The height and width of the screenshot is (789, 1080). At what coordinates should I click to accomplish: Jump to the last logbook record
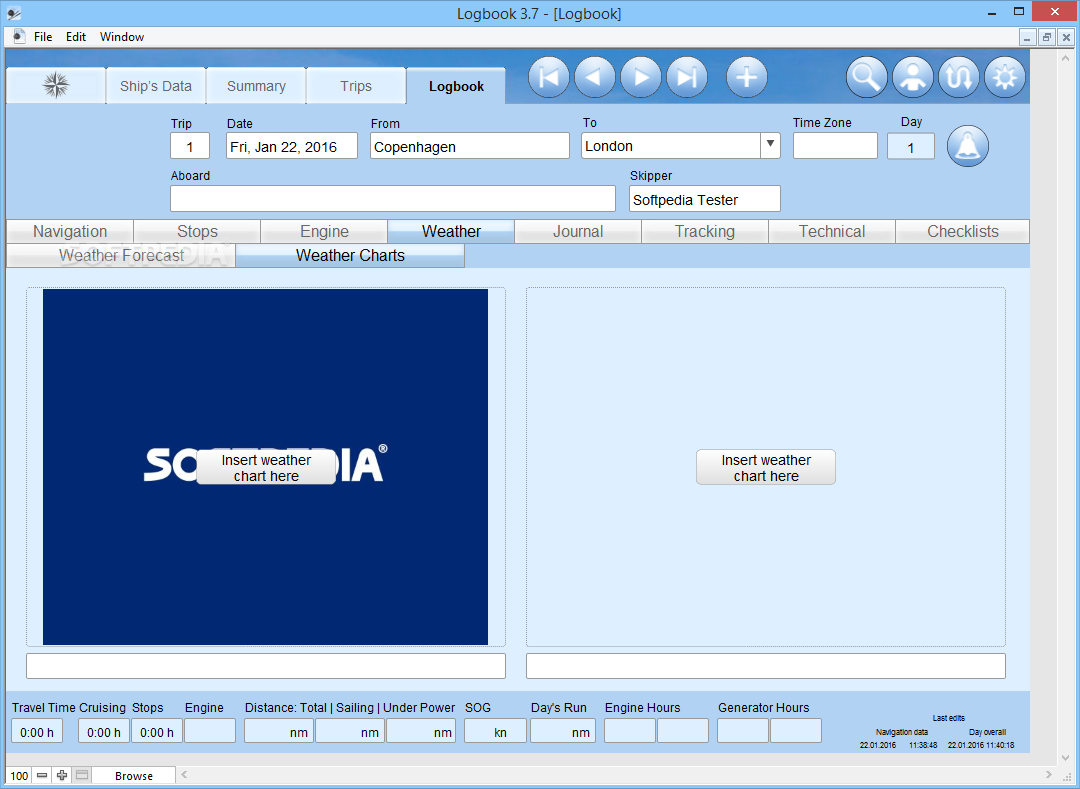687,78
